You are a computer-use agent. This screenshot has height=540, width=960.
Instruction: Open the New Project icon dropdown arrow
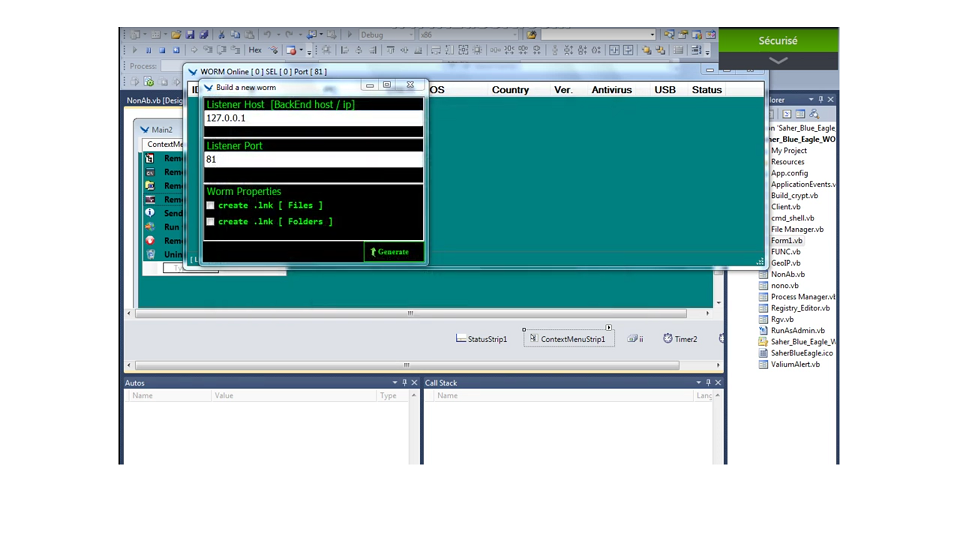(145, 35)
